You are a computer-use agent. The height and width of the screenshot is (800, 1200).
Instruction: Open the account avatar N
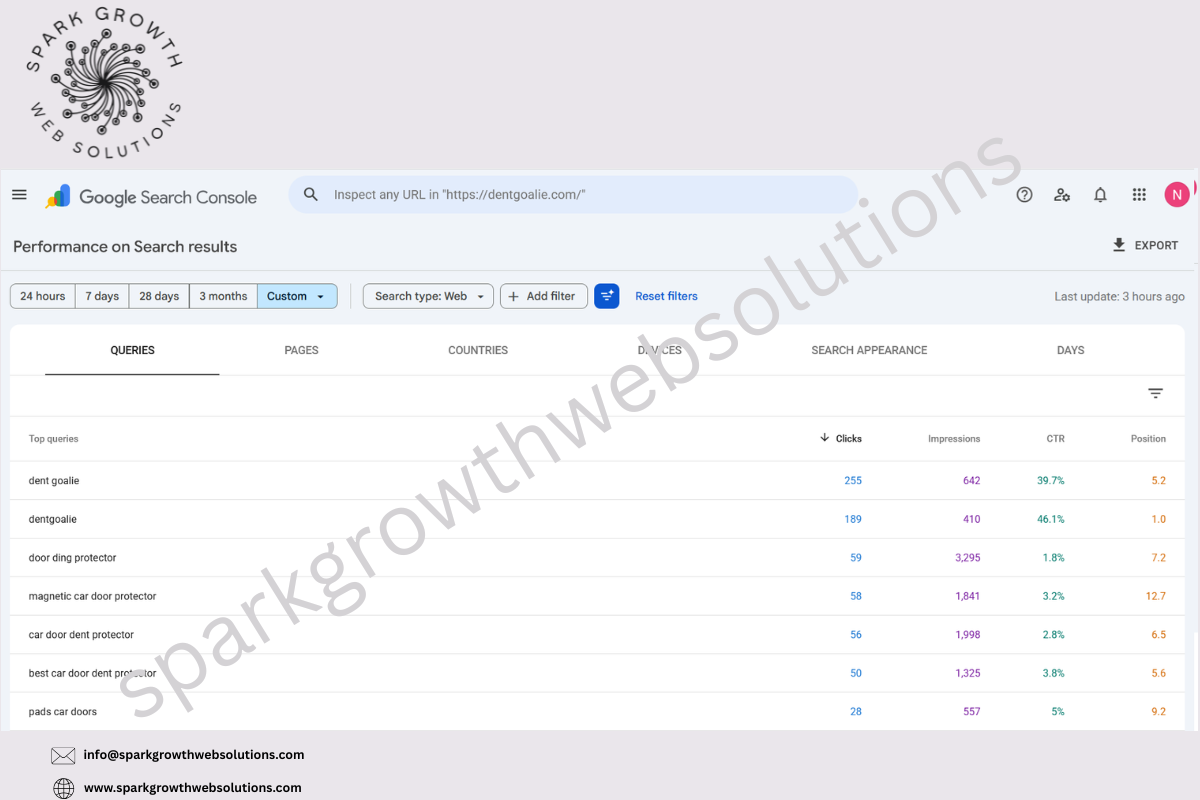(1177, 194)
